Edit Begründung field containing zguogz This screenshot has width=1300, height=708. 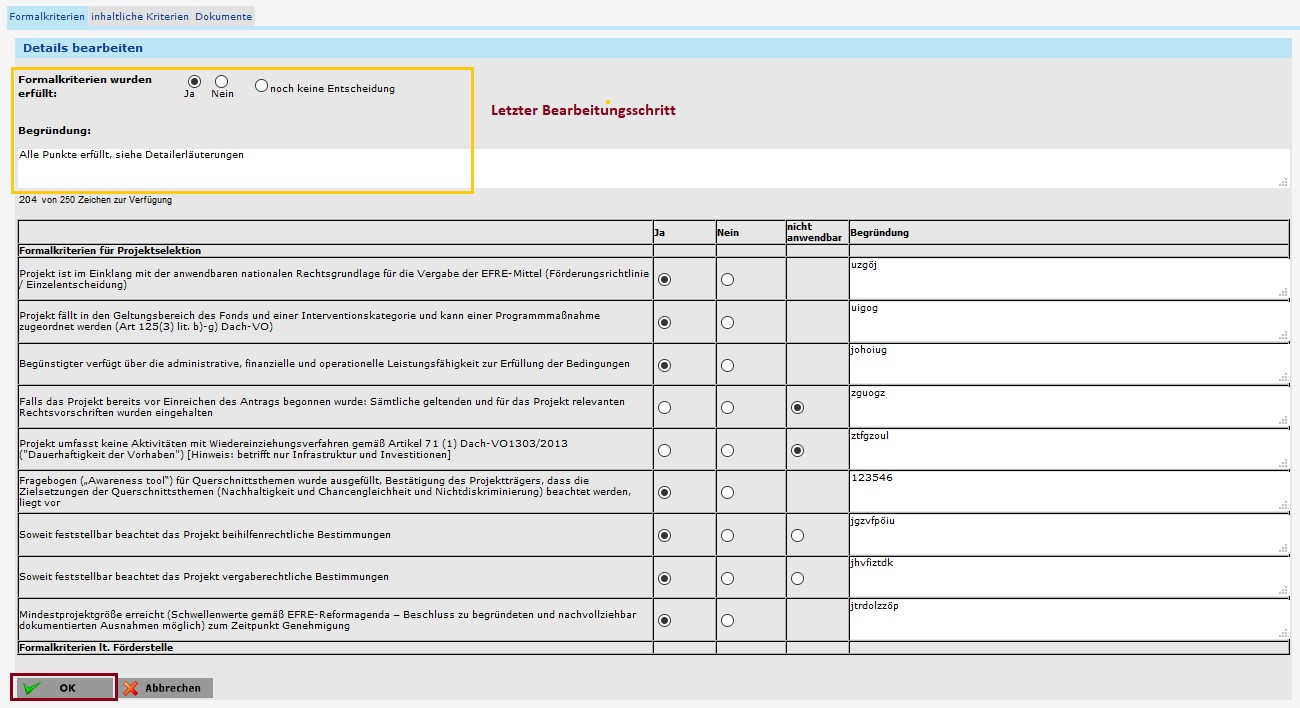pos(1069,406)
